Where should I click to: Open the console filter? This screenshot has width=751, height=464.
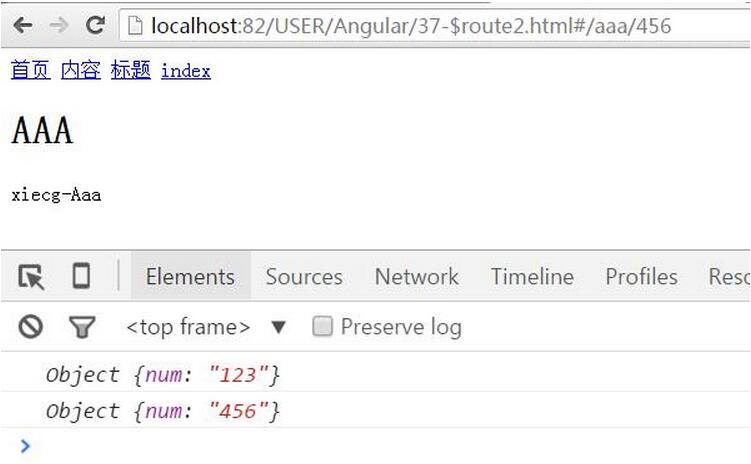(81, 327)
